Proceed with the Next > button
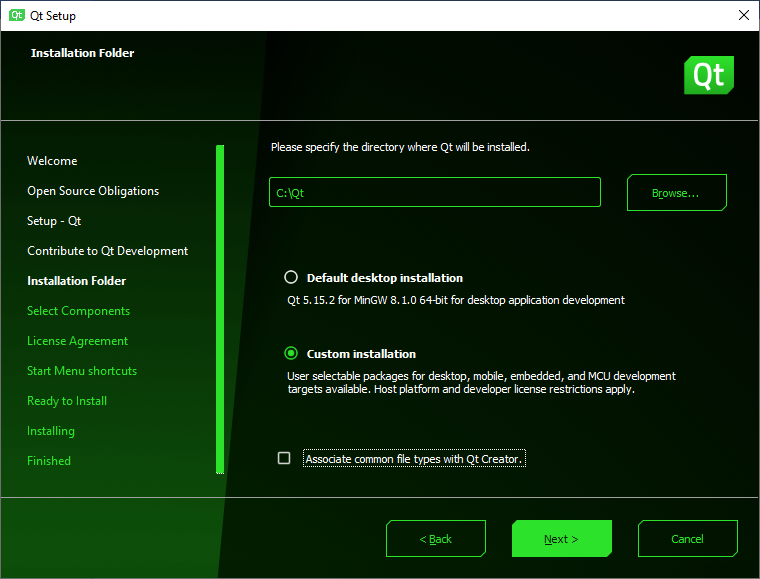The width and height of the screenshot is (760, 579). click(x=562, y=539)
